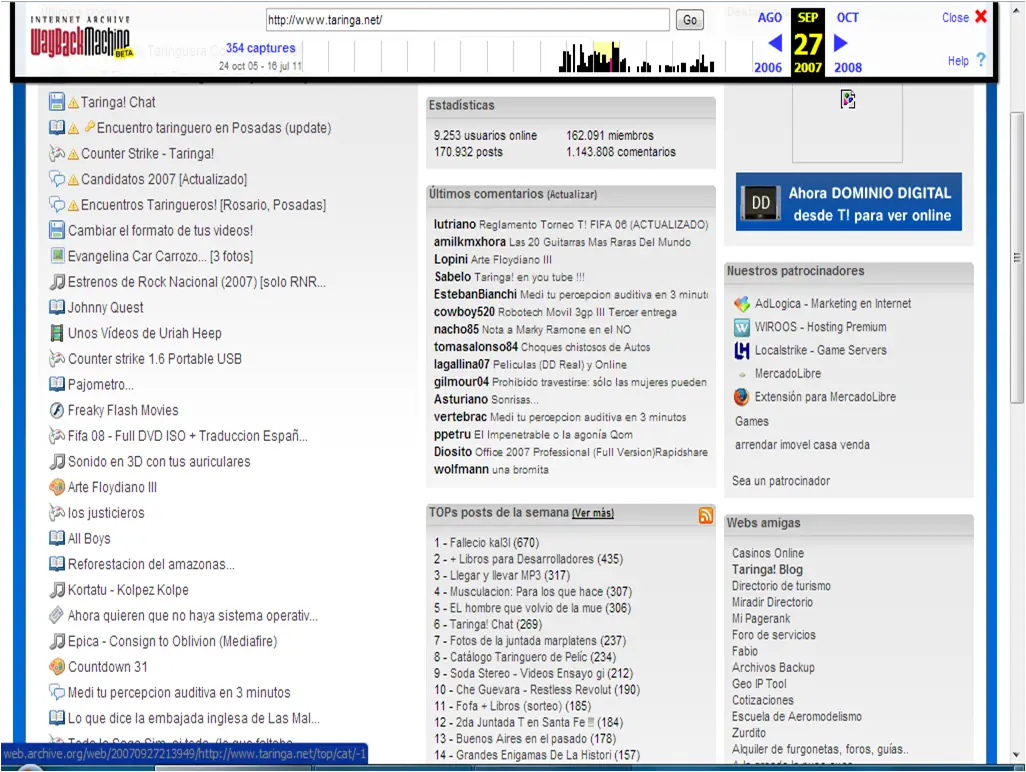Image resolution: width=1026 pixels, height=772 pixels.
Task: Open the 354 captures link
Action: pos(260,48)
